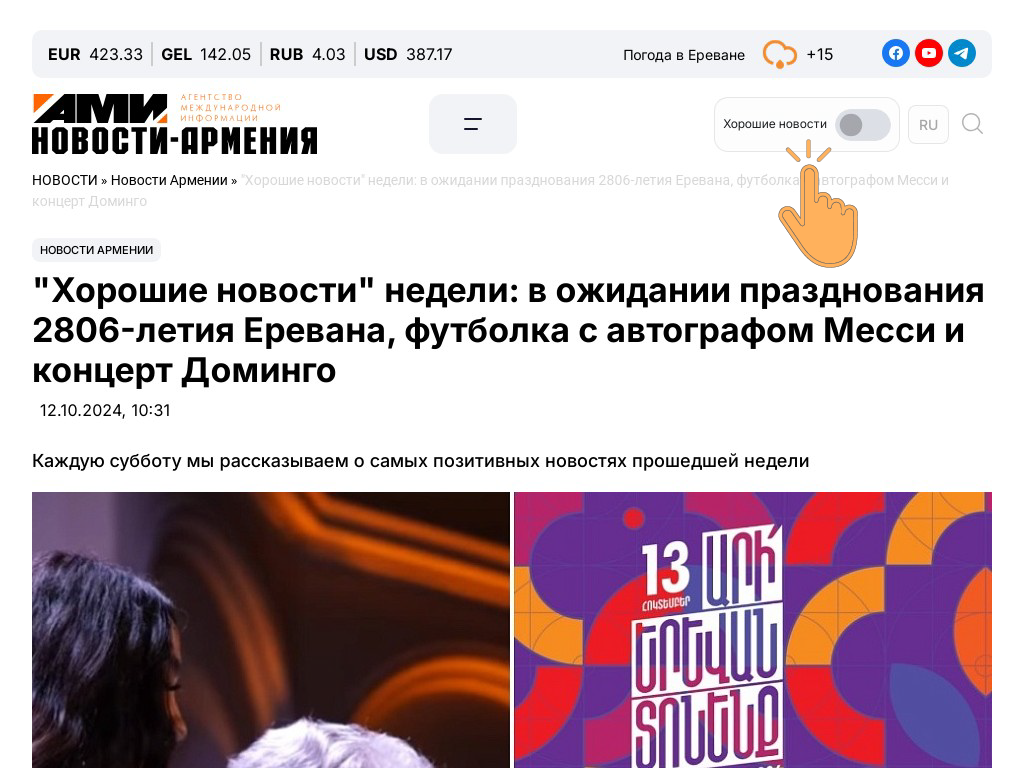Screen dimensions: 1024x768
Task: Open the YouTube channel icon
Action: [929, 54]
